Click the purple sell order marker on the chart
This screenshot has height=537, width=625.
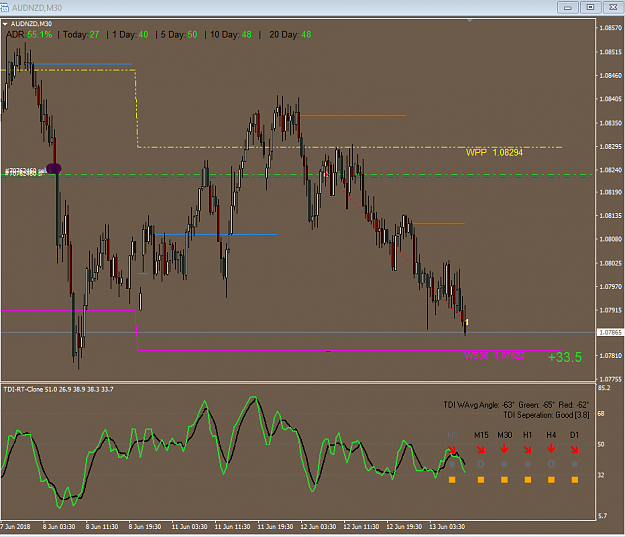click(x=54, y=169)
